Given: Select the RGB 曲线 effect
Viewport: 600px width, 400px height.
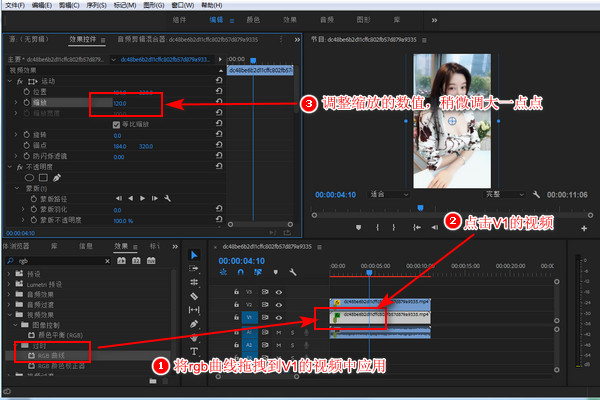Looking at the screenshot, I should click(x=51, y=356).
